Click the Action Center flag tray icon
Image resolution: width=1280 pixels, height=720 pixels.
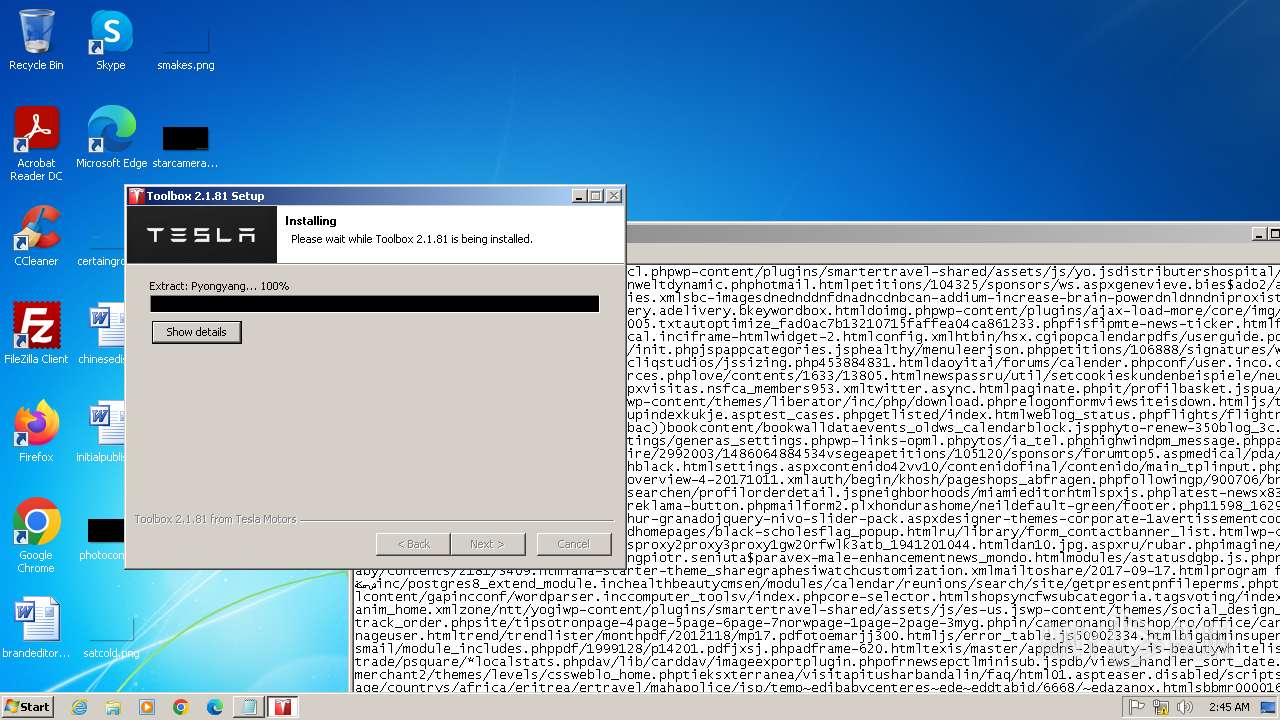pos(1137,707)
